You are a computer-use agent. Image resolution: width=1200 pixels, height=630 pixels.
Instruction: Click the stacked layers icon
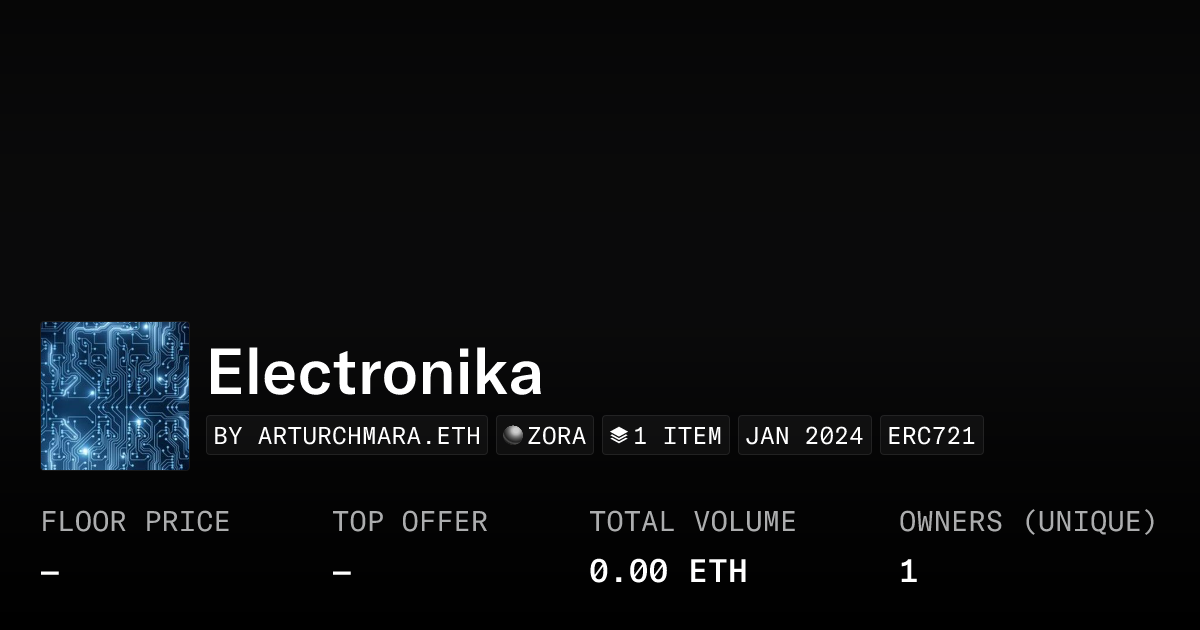pyautogui.click(x=619, y=435)
